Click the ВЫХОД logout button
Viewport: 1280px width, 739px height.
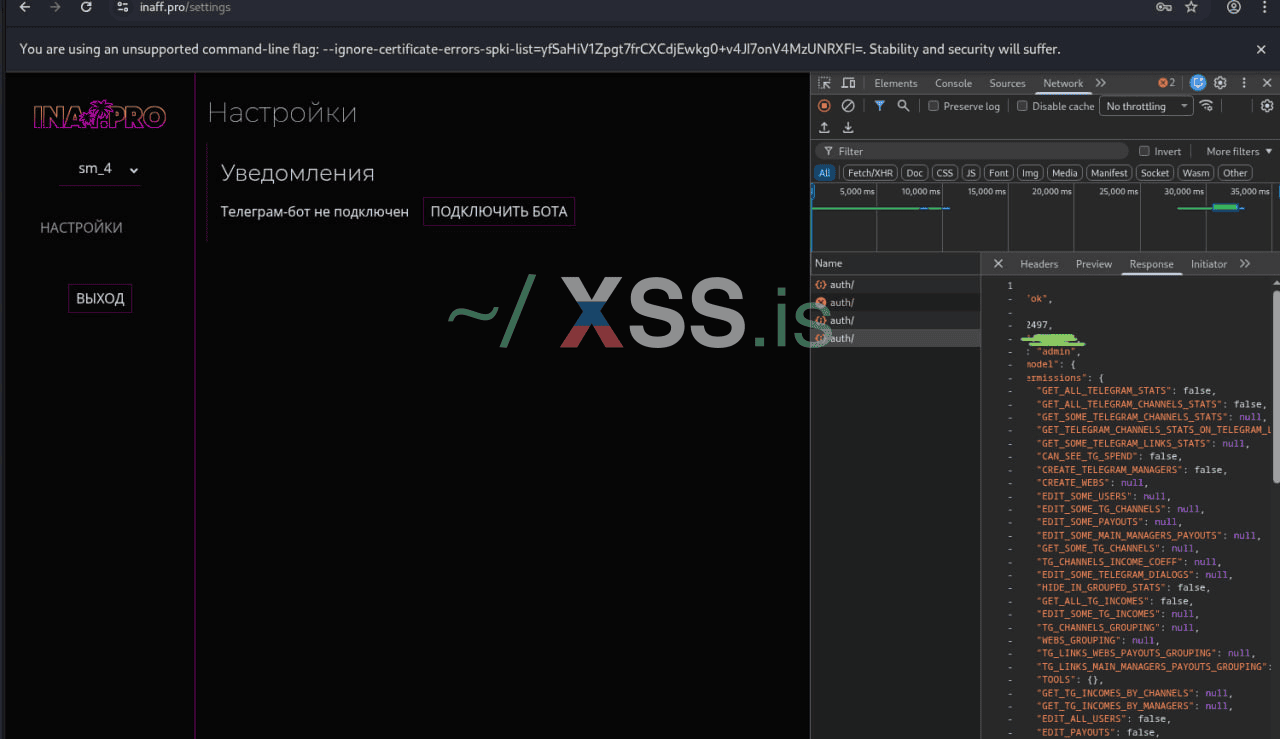[100, 299]
